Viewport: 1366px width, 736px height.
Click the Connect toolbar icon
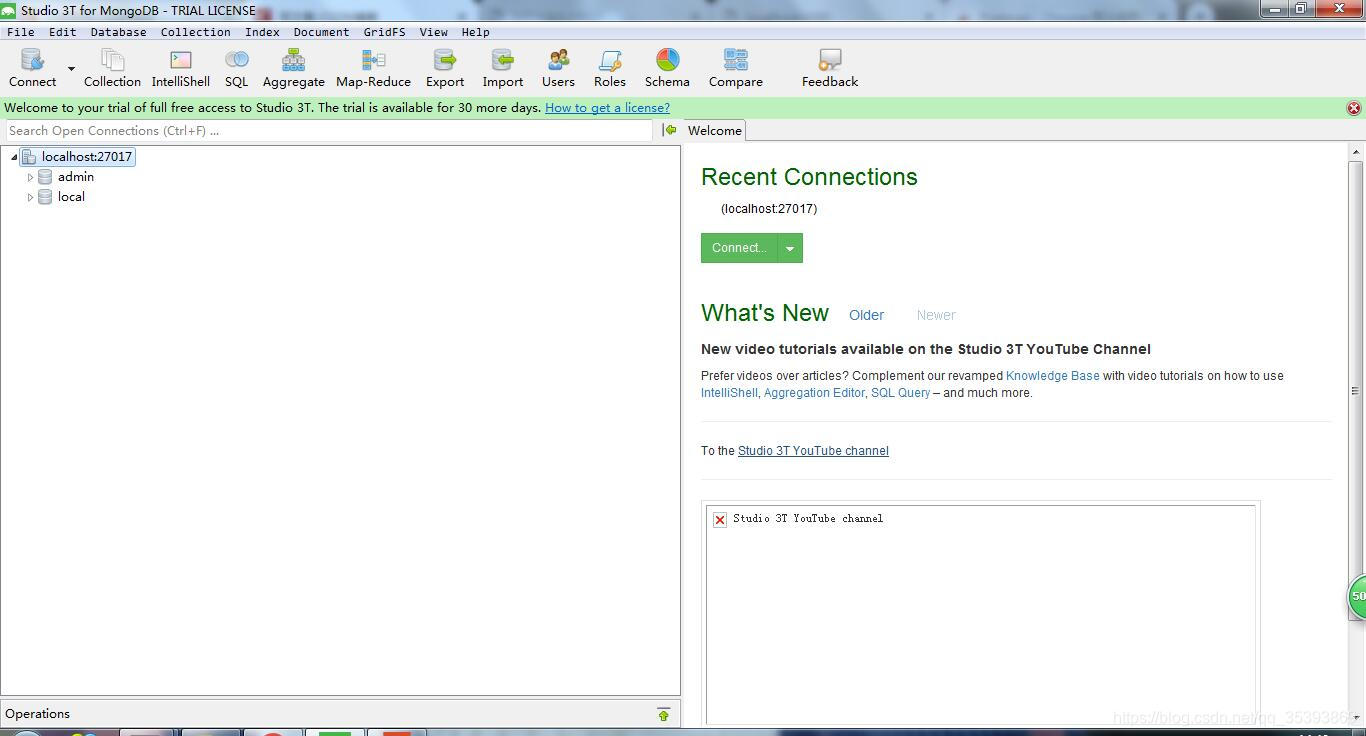(x=32, y=68)
